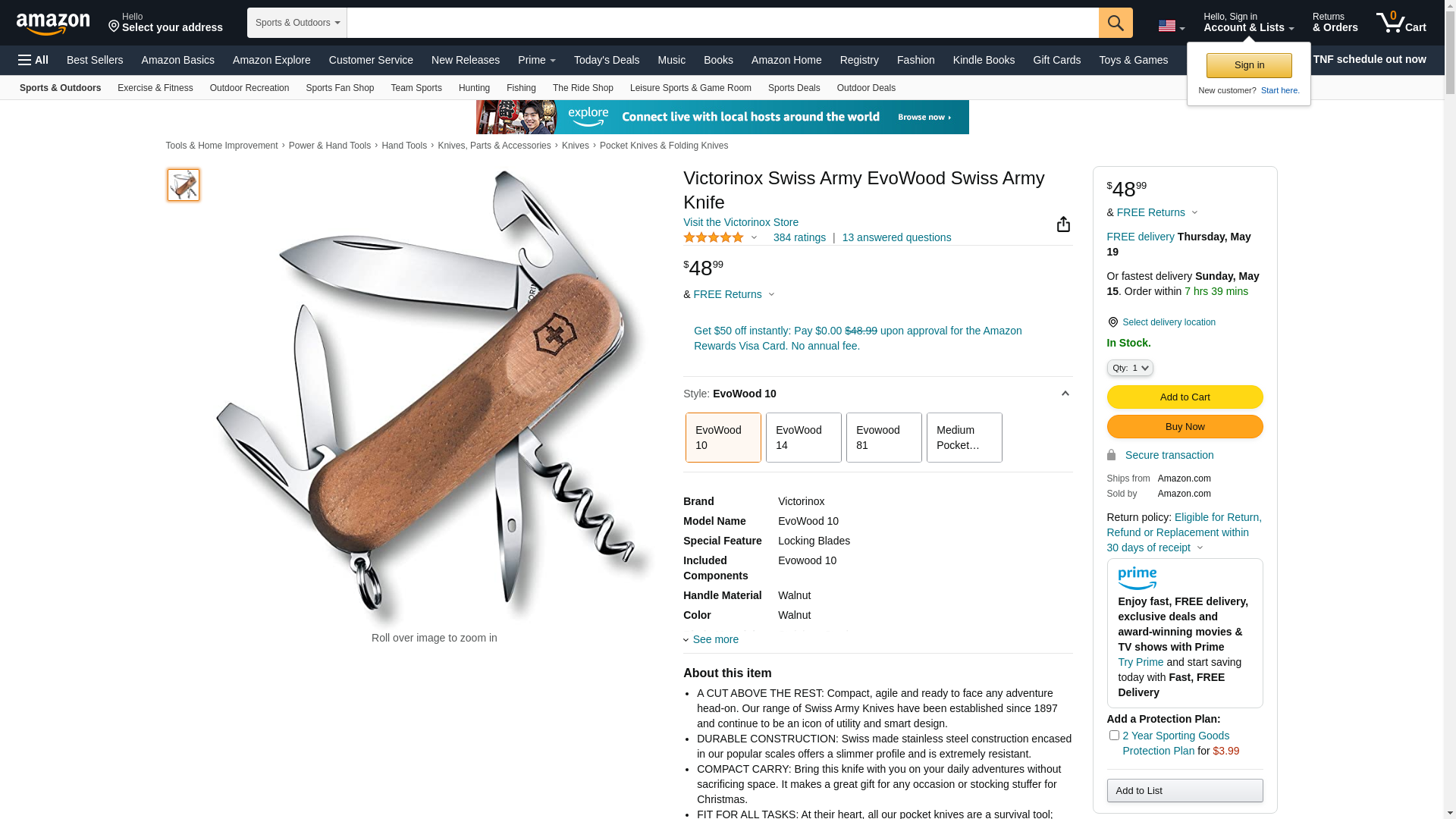Click the star rating icons
The width and height of the screenshot is (1456, 819).
pyautogui.click(x=714, y=237)
